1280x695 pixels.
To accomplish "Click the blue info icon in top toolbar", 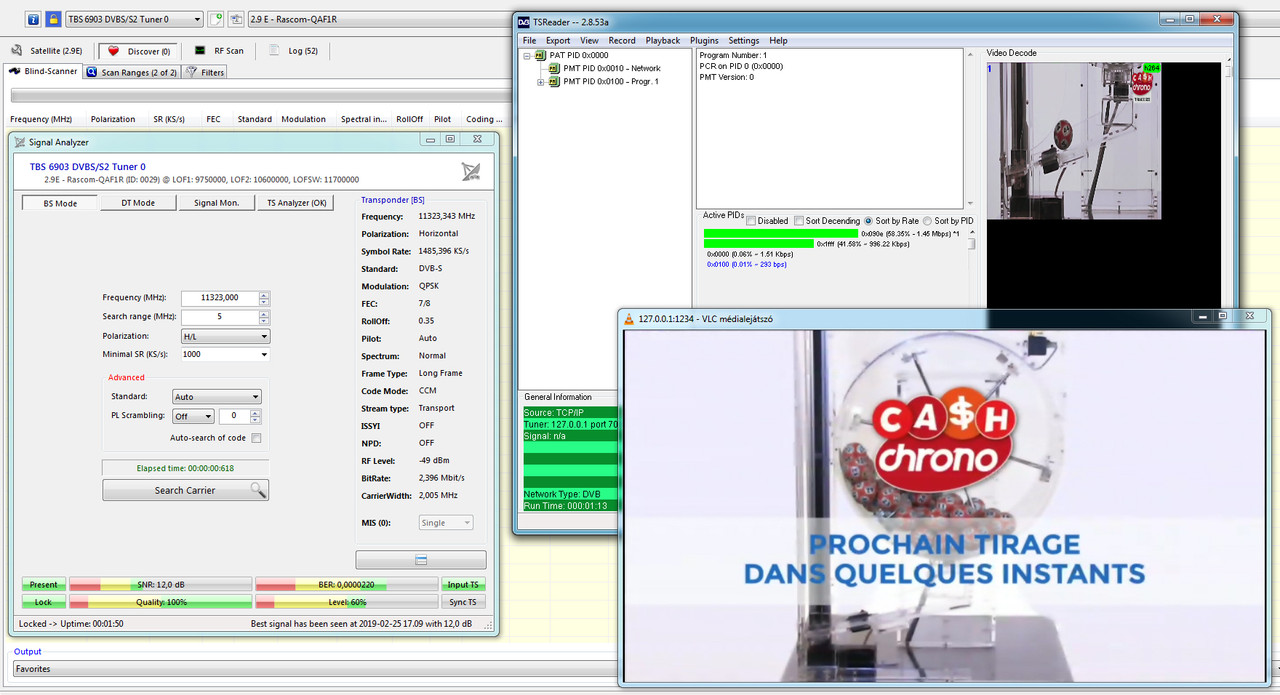I will (34, 19).
